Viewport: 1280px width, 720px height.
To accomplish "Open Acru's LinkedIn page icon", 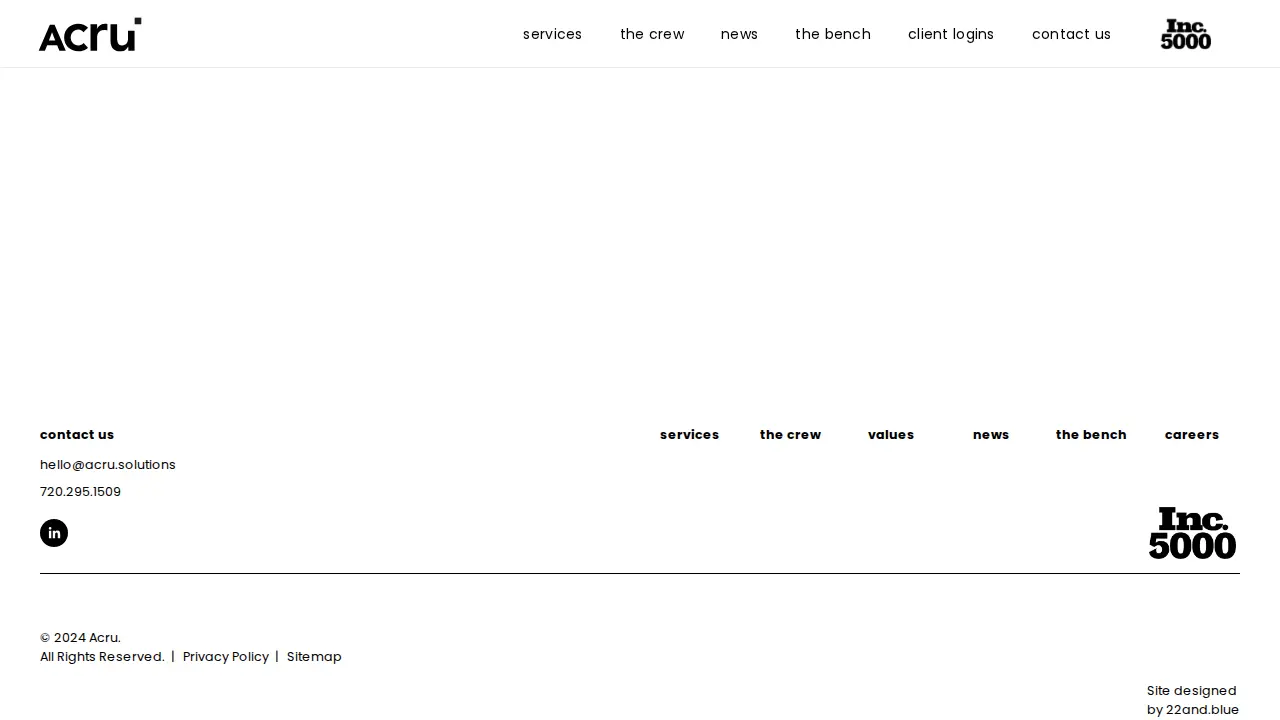I will coord(54,533).
